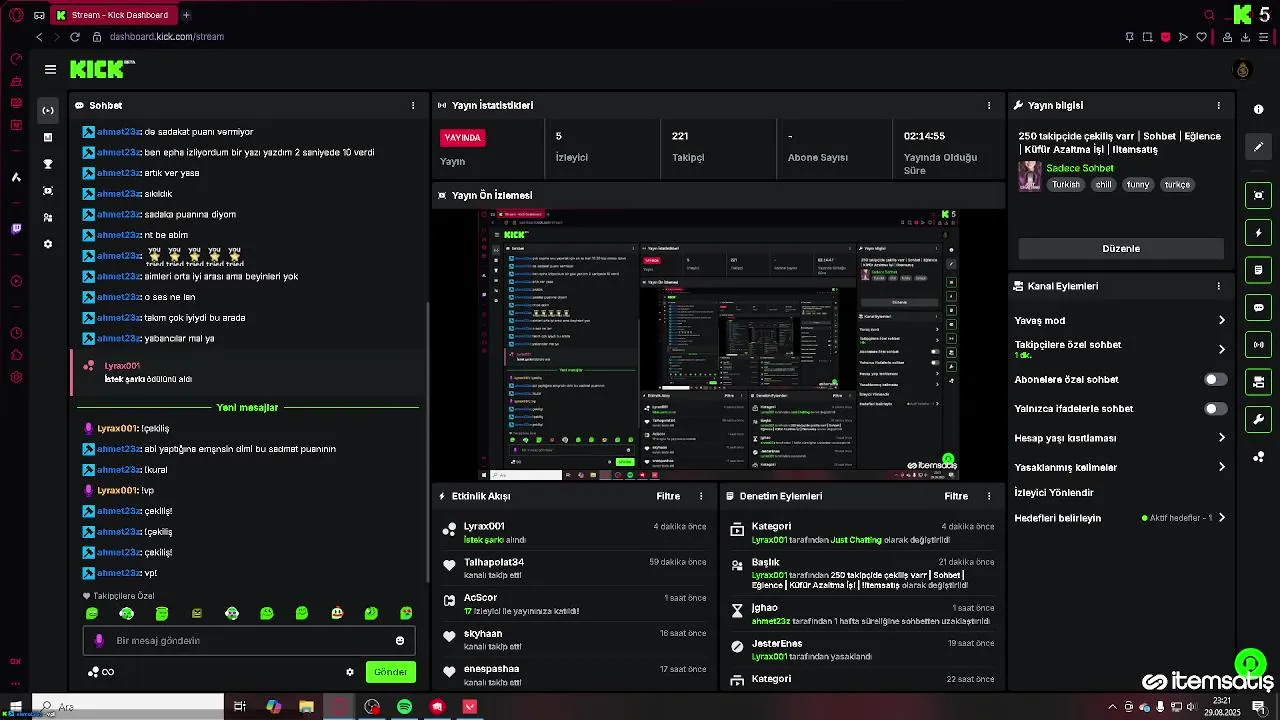Reload the page in the browser toolbar
1280x720 pixels.
(x=74, y=37)
